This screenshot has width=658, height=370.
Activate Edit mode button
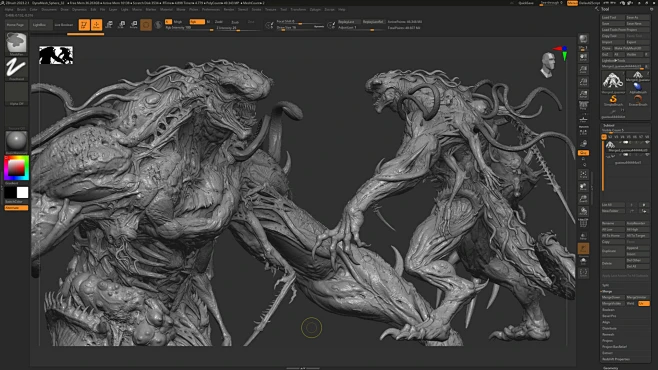tap(84, 25)
